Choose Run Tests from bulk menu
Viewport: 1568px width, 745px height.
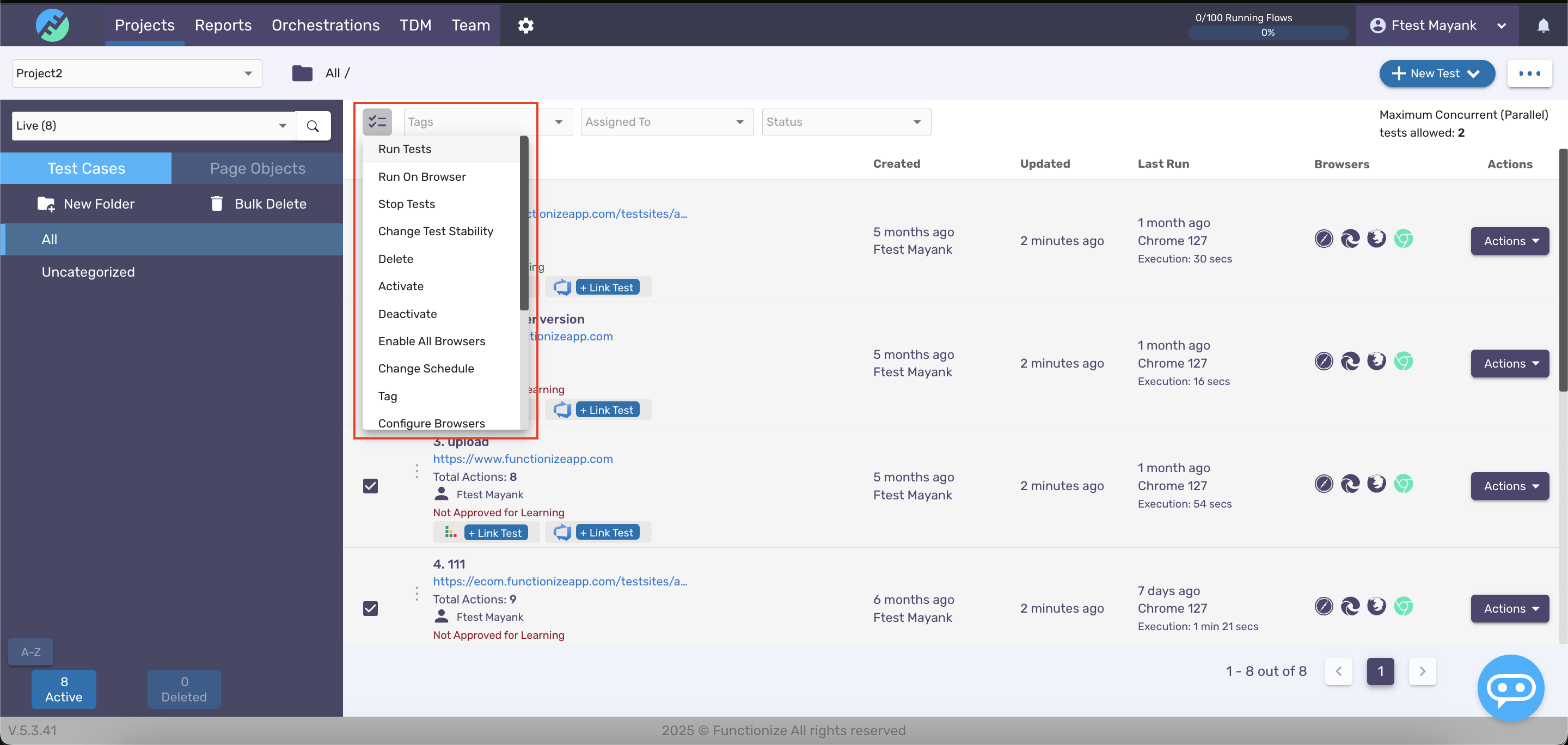pyautogui.click(x=442, y=149)
